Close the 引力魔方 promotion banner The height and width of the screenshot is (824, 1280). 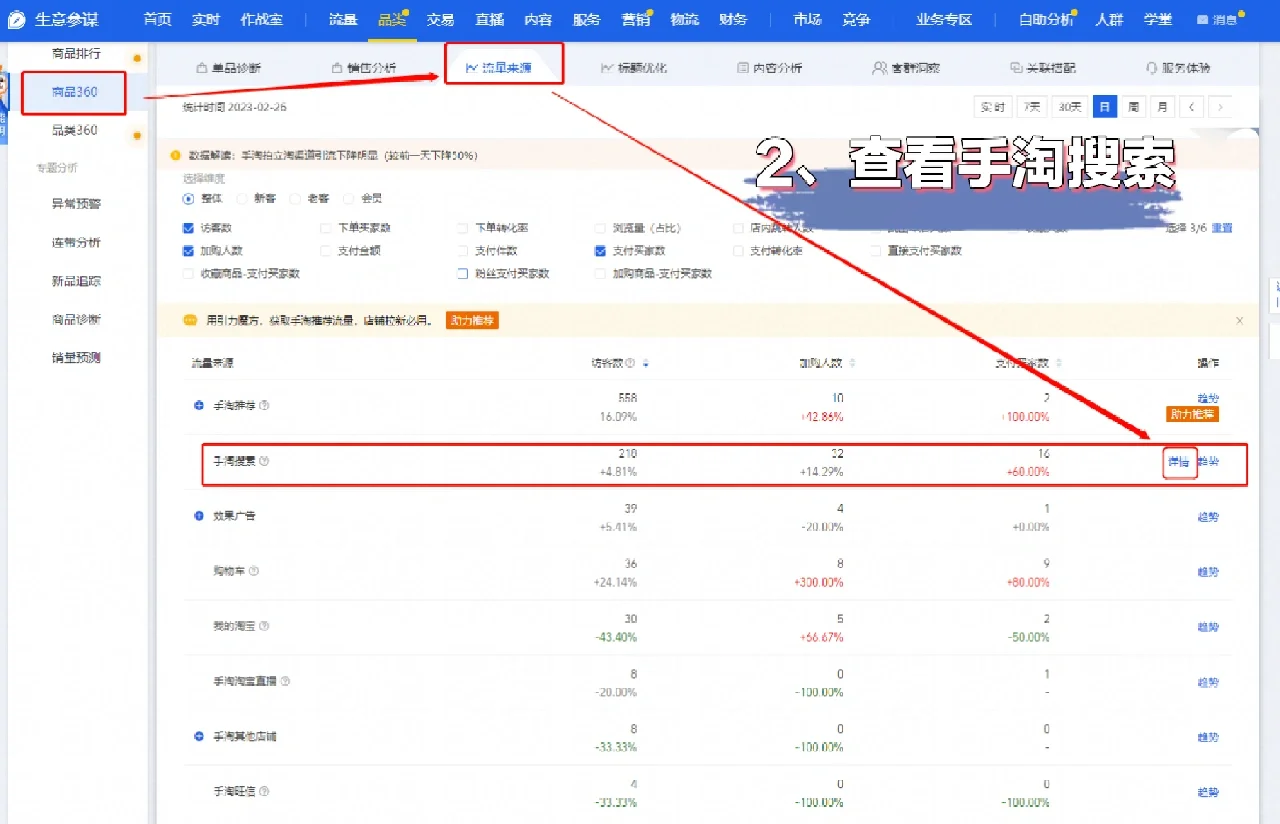(1240, 321)
